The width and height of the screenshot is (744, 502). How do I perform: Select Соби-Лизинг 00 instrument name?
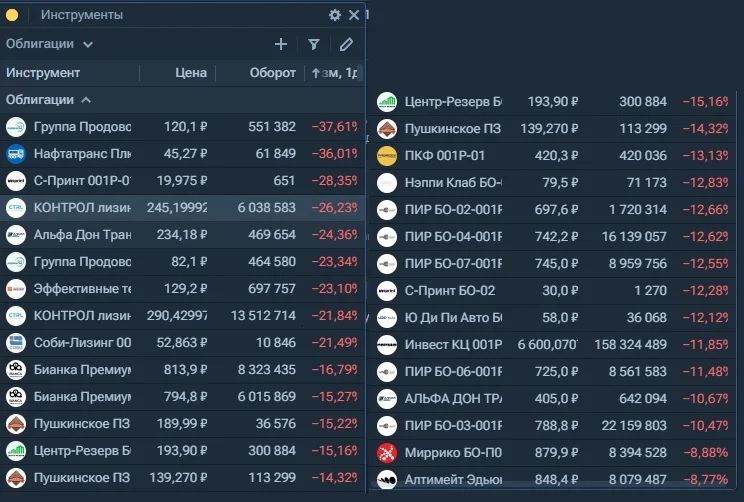[82, 343]
